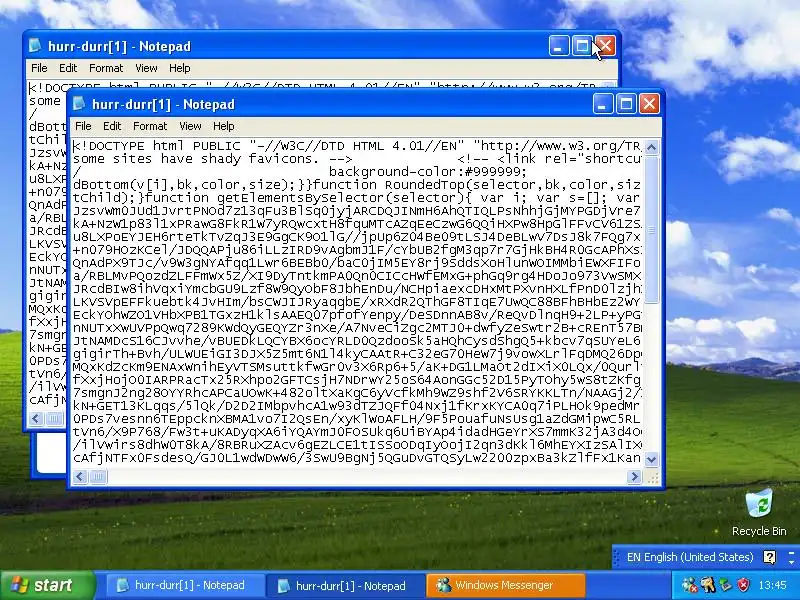Click the word "some" in the back Notepad window
Viewport: 800px width, 600px height.
(x=45, y=101)
